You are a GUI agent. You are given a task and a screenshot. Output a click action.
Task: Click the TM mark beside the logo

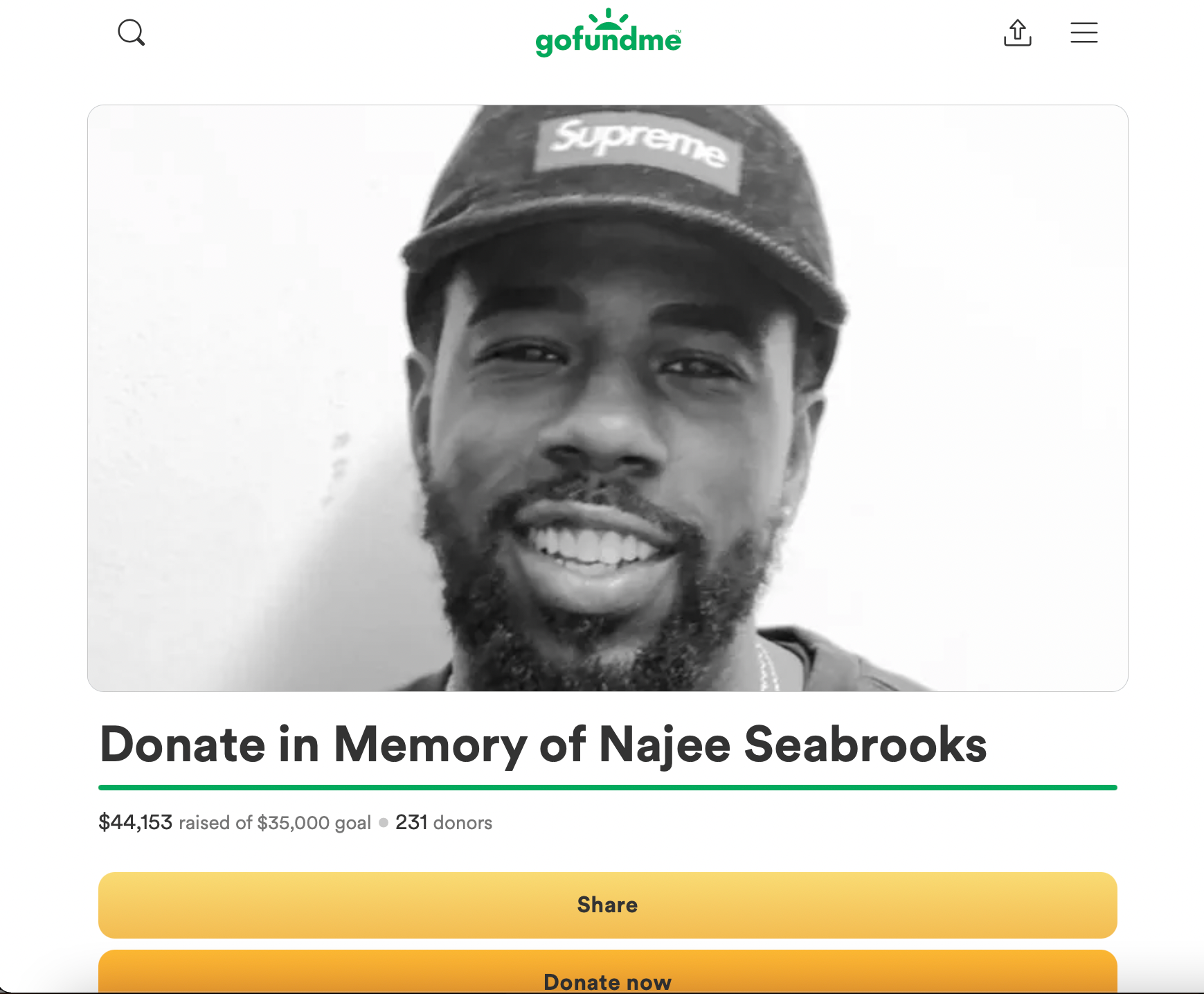click(679, 31)
